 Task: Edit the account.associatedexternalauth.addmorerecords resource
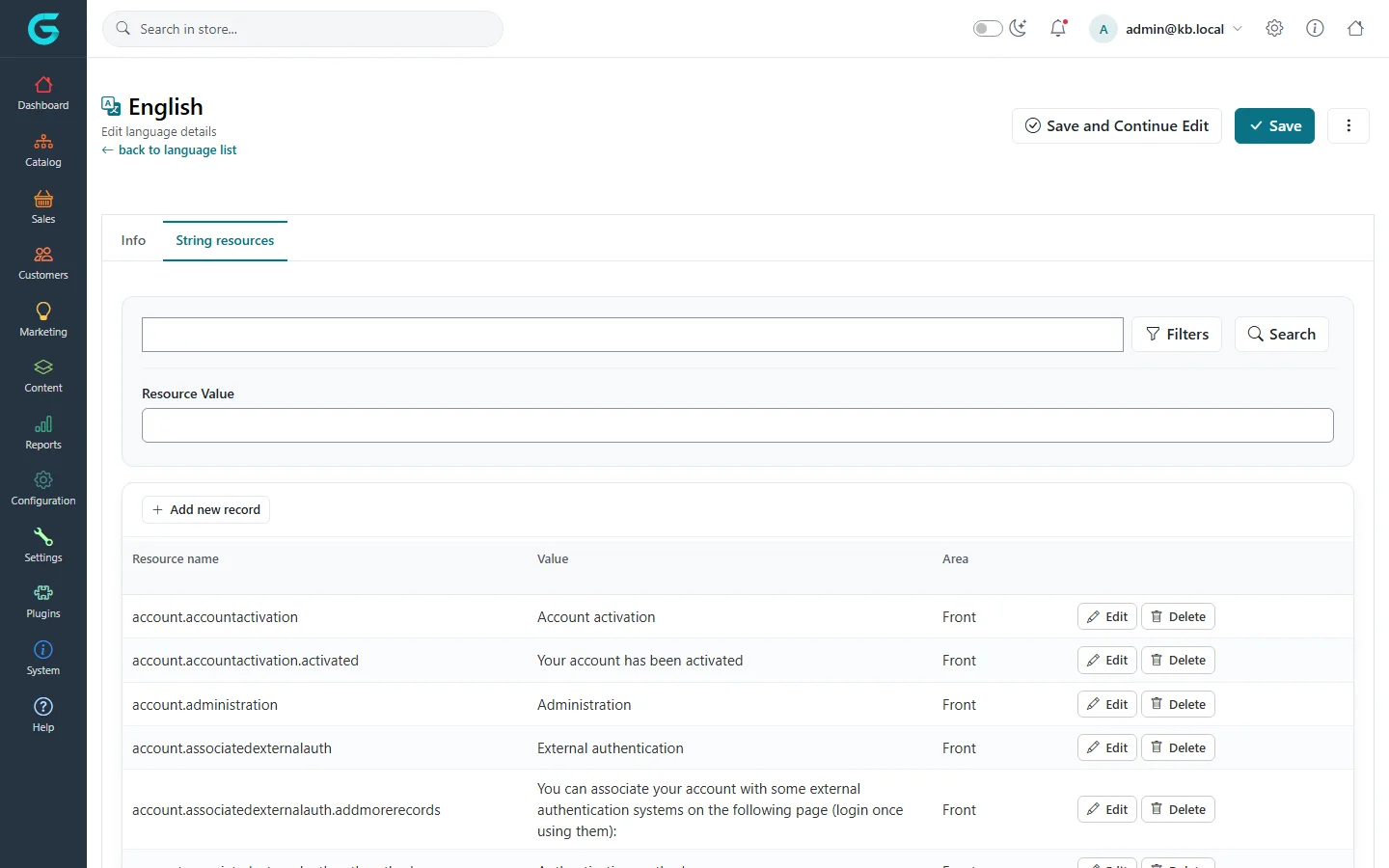tap(1106, 809)
